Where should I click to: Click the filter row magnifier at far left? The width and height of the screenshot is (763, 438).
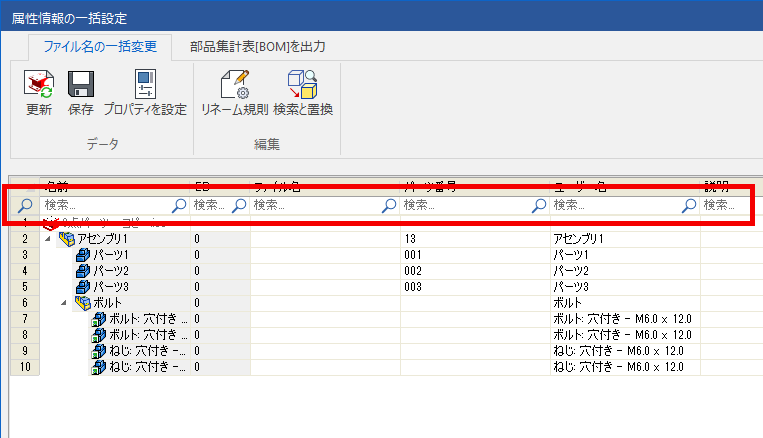coord(25,205)
